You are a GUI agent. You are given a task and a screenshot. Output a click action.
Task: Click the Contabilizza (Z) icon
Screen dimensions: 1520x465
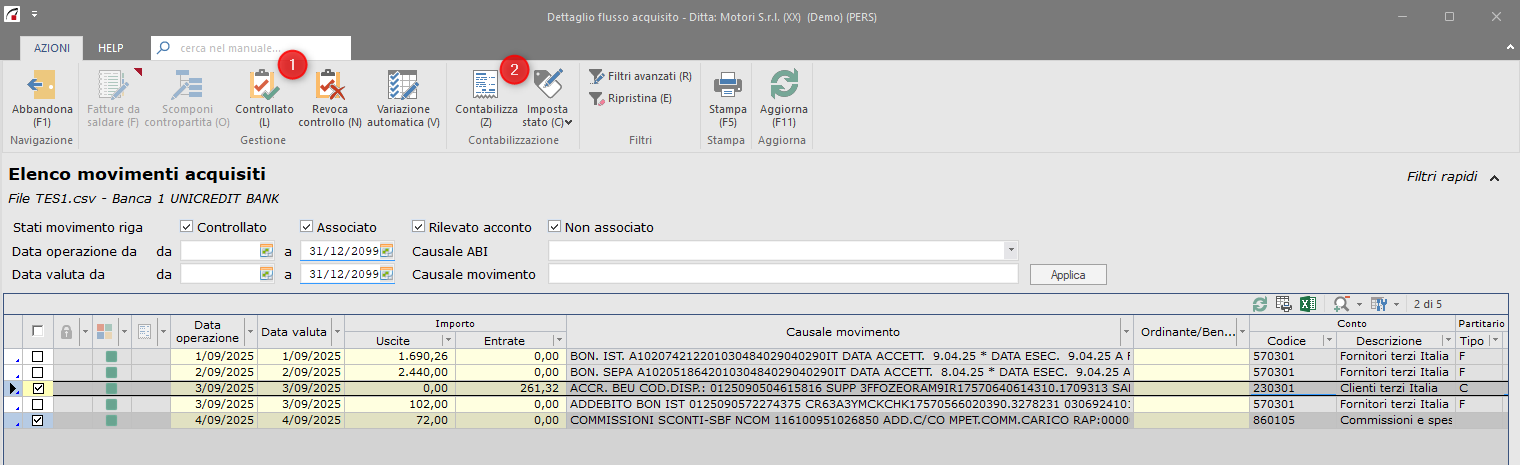click(486, 86)
